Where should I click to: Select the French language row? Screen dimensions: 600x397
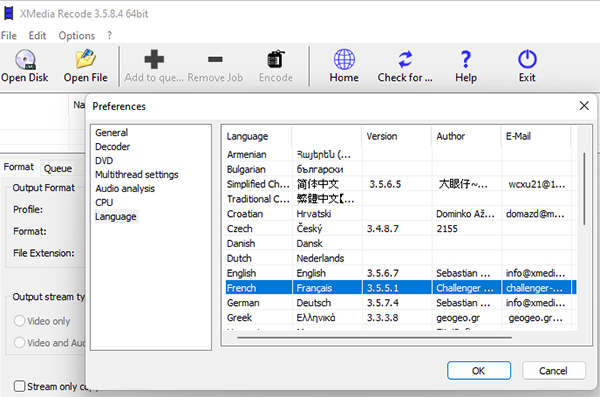tap(401, 288)
